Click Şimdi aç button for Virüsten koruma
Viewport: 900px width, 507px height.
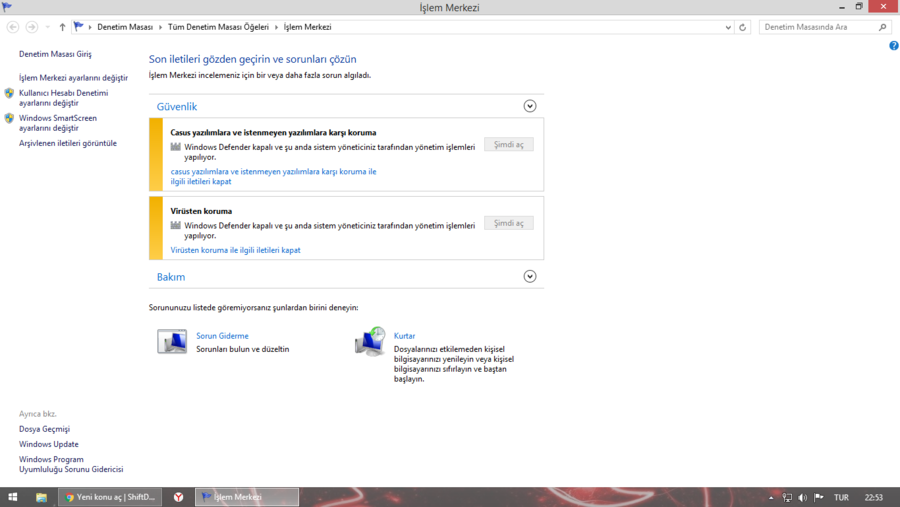[509, 223]
